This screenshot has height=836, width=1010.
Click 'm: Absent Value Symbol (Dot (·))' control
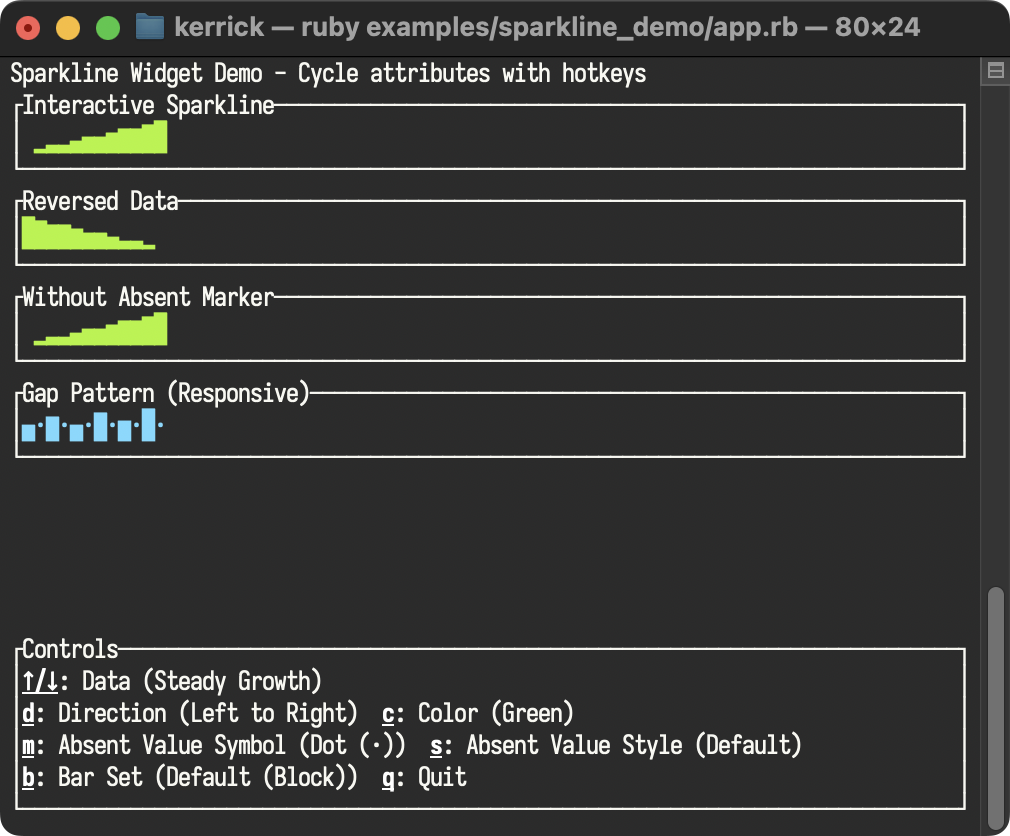click(x=213, y=745)
